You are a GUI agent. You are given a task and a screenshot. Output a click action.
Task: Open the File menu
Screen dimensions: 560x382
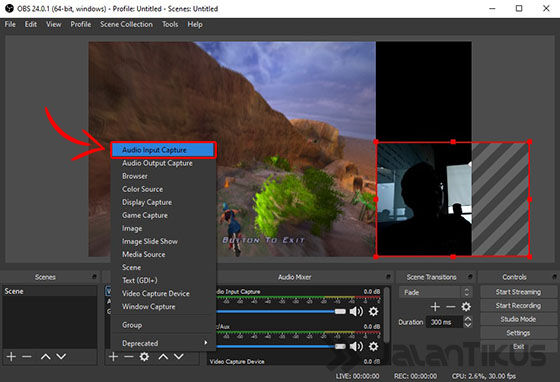(10, 24)
